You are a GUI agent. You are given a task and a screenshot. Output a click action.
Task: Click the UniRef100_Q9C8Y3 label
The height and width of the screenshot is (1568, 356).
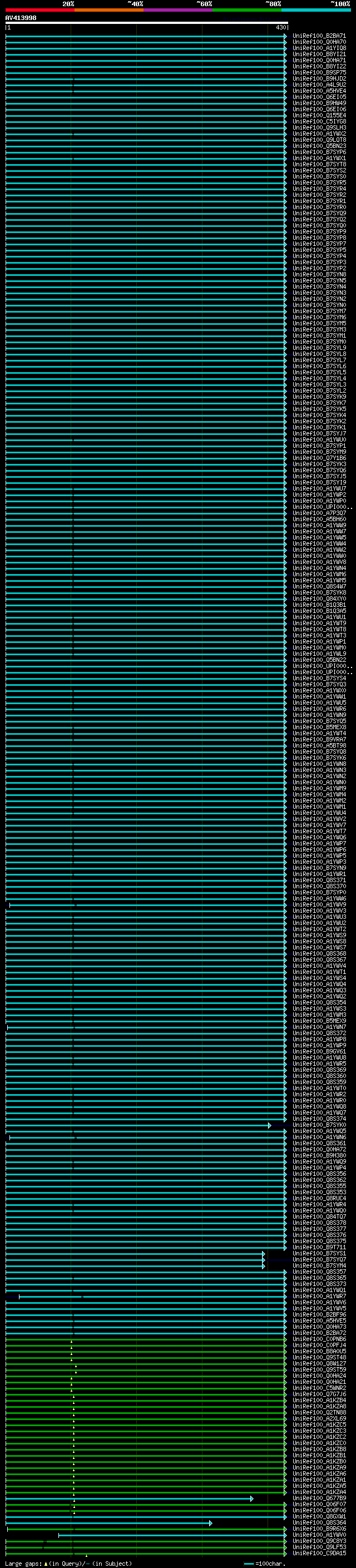click(319, 1541)
